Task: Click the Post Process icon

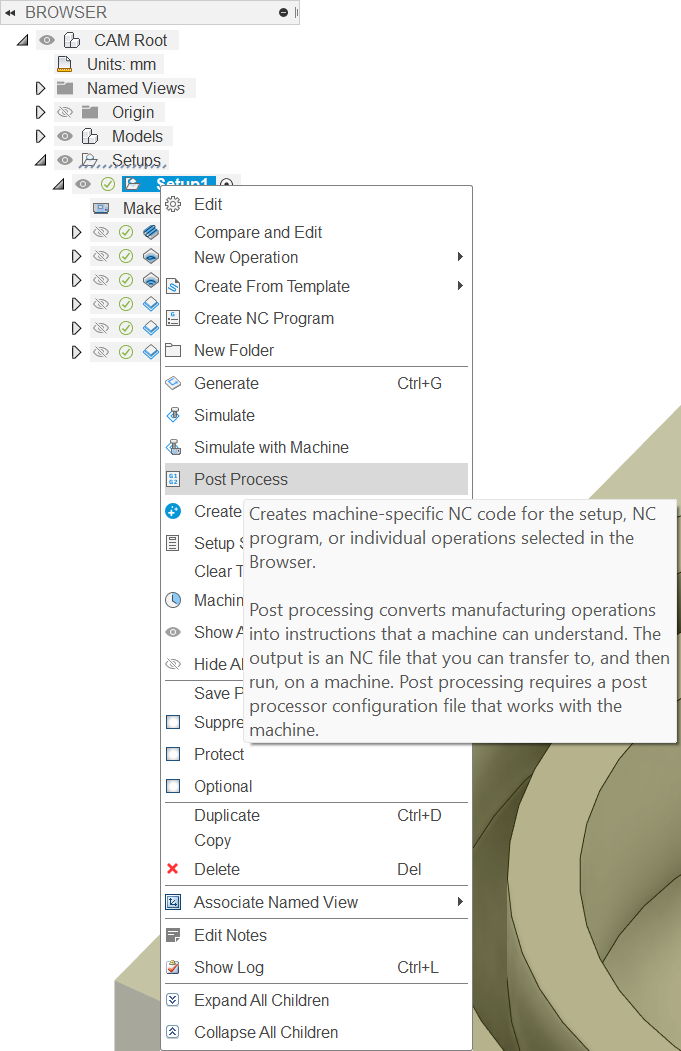Action: click(173, 479)
